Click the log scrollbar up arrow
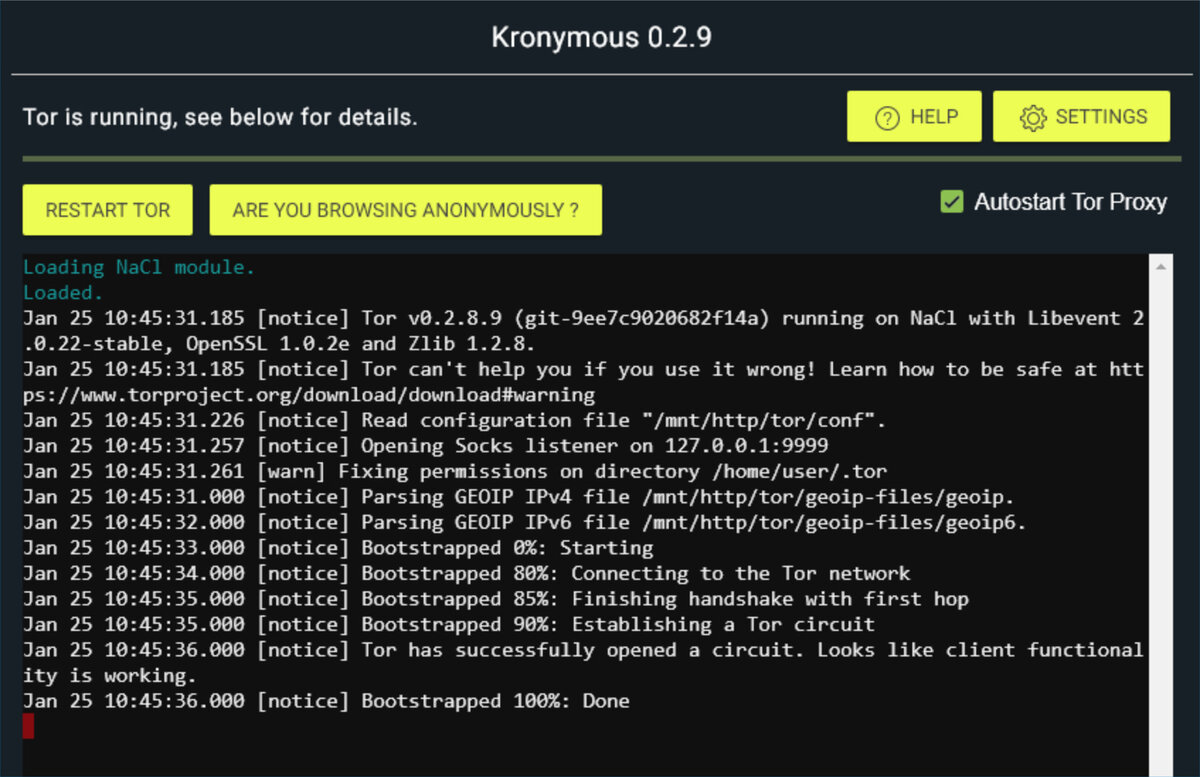 click(x=1161, y=267)
